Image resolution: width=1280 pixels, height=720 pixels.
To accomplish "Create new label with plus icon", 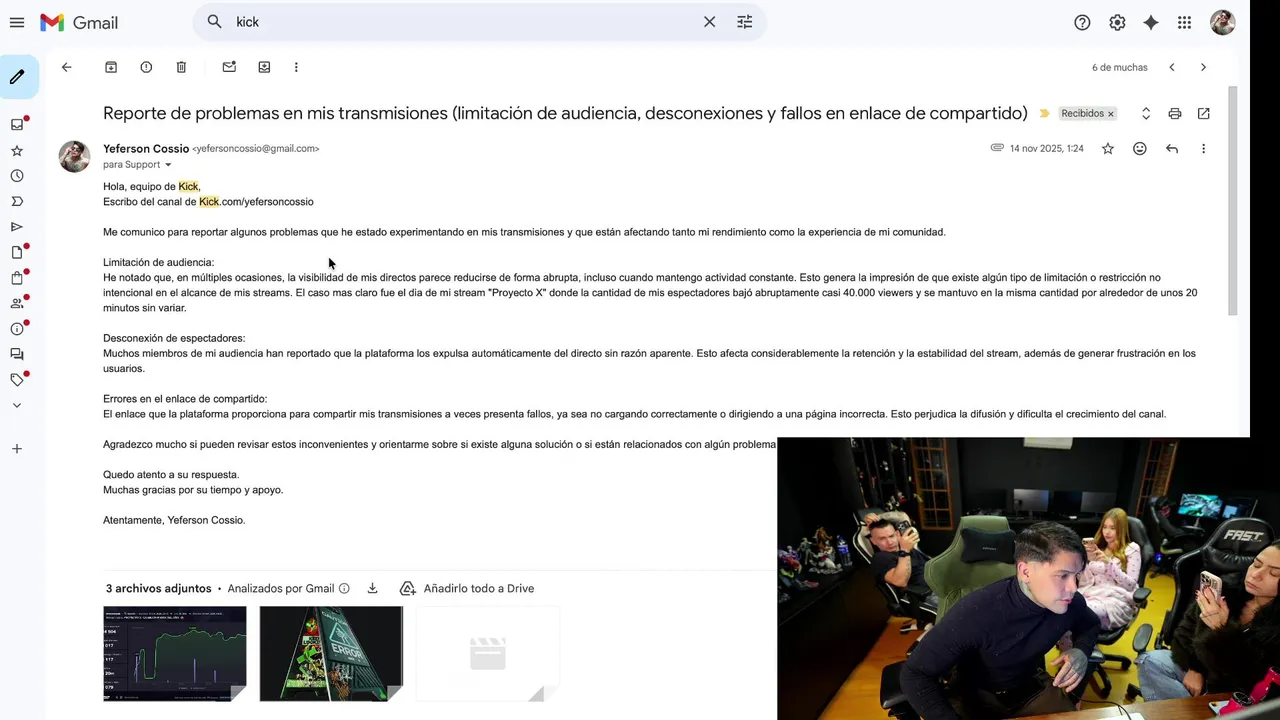I will pyautogui.click(x=17, y=449).
